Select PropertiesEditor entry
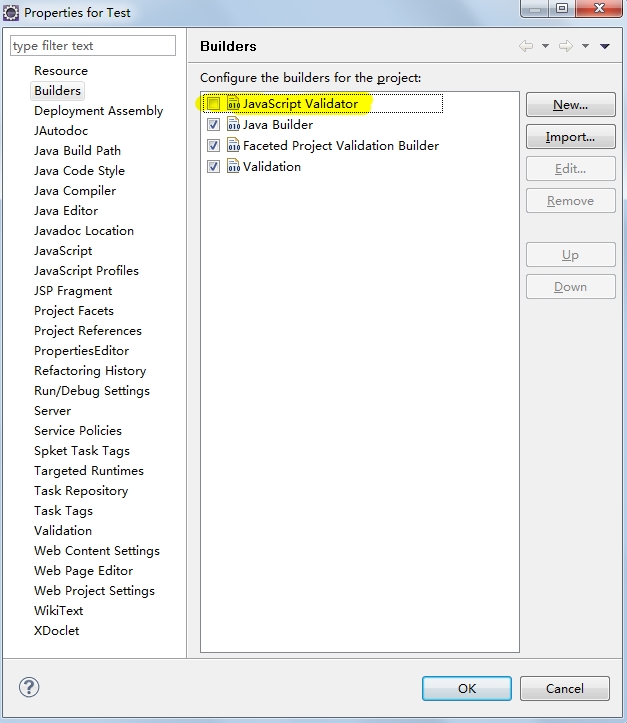The width and height of the screenshot is (627, 723). point(82,350)
